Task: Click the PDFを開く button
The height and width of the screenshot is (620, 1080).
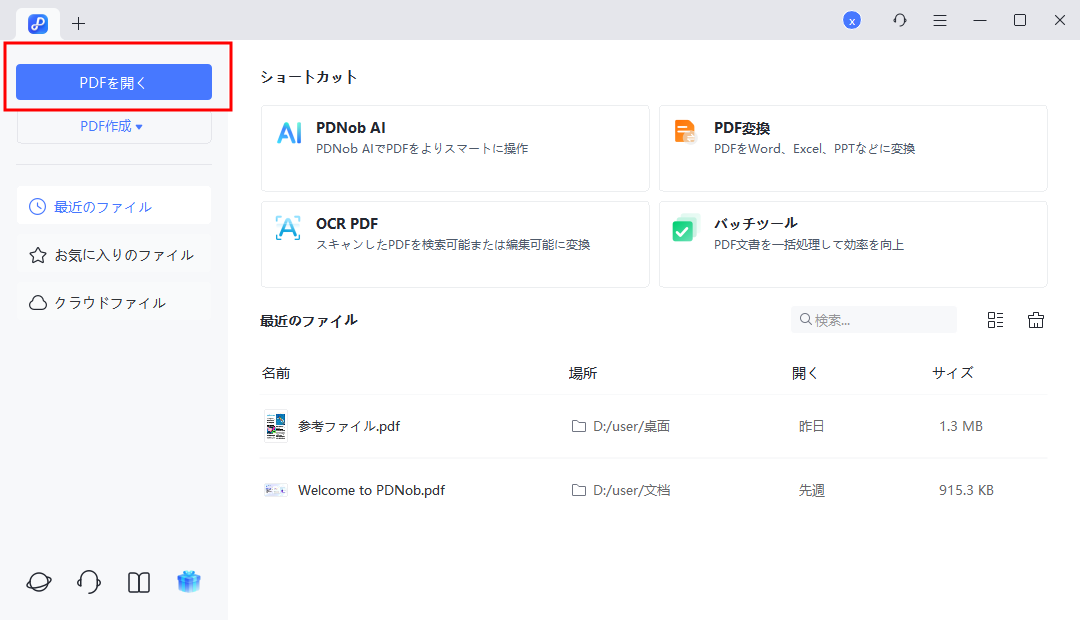Action: pyautogui.click(x=113, y=81)
